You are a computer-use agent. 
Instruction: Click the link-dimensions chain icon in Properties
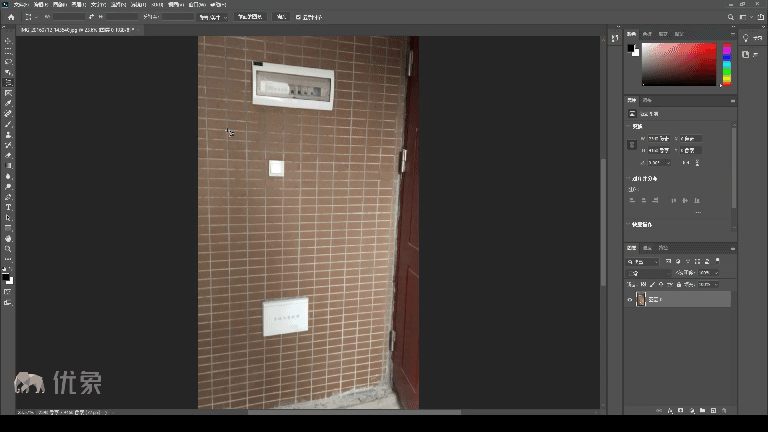pos(632,144)
